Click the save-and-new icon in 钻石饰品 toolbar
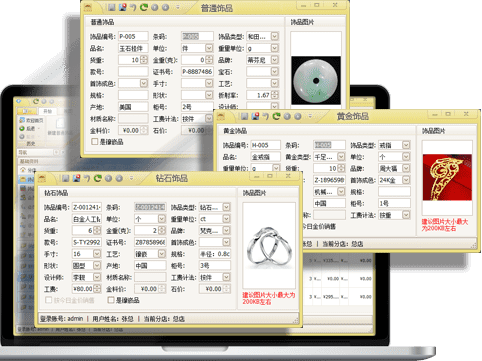The image size is (482, 361). tap(76, 178)
